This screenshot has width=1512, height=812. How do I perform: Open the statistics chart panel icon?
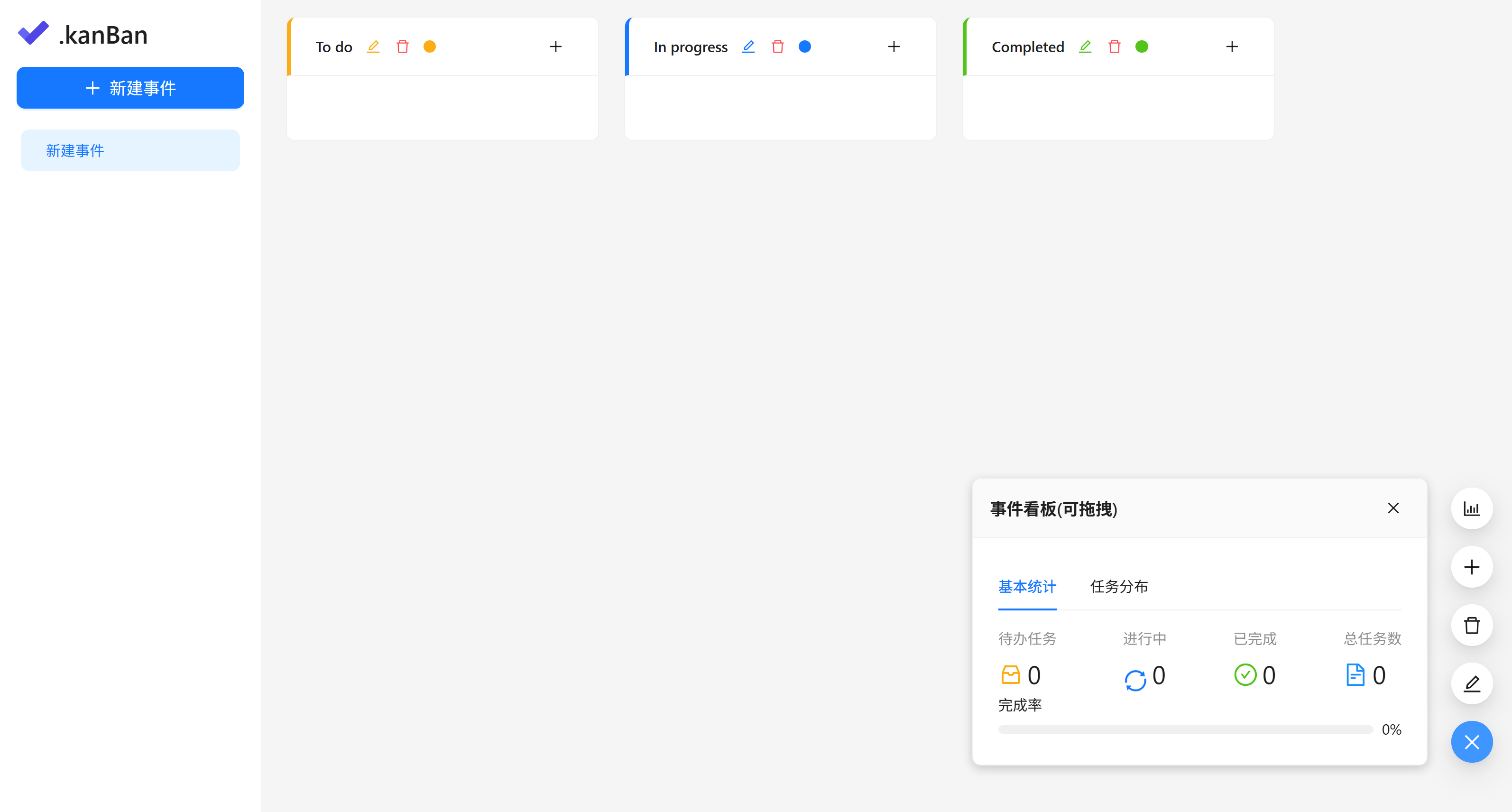coord(1472,508)
